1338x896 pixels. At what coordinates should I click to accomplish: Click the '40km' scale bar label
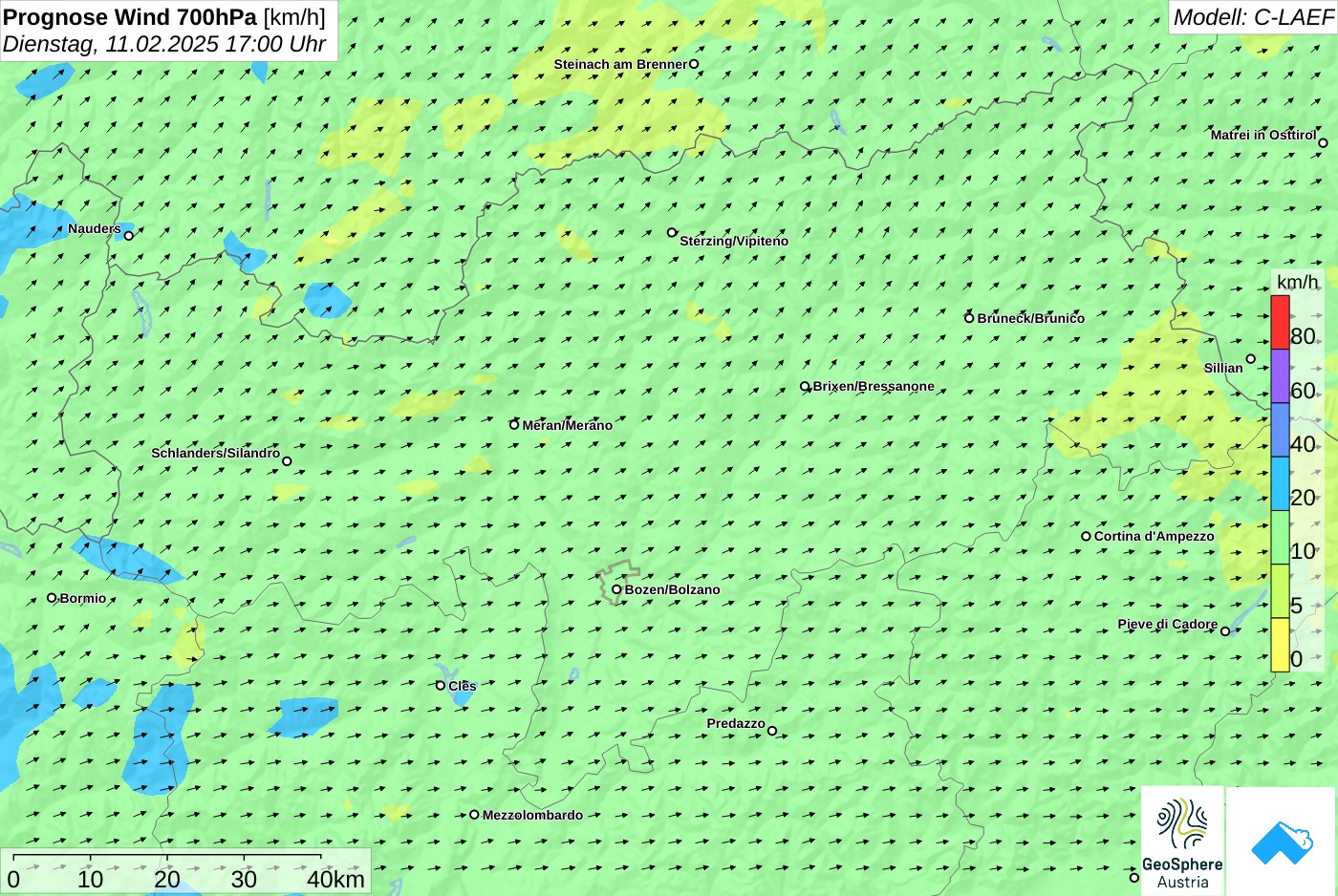[x=335, y=880]
